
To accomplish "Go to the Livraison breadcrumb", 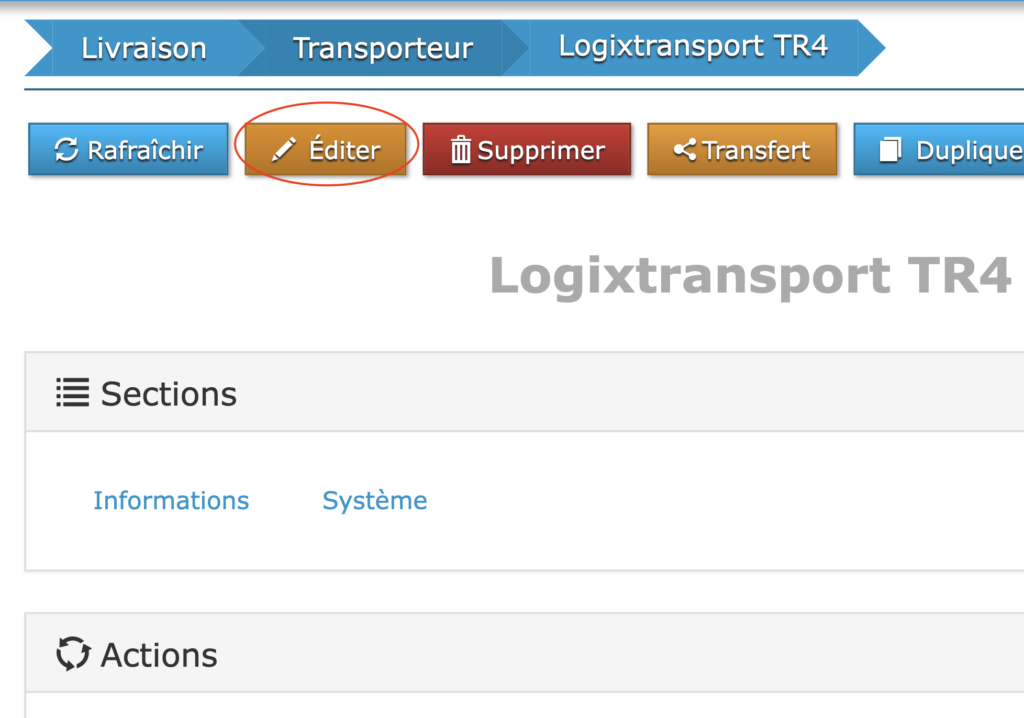I will (x=143, y=48).
